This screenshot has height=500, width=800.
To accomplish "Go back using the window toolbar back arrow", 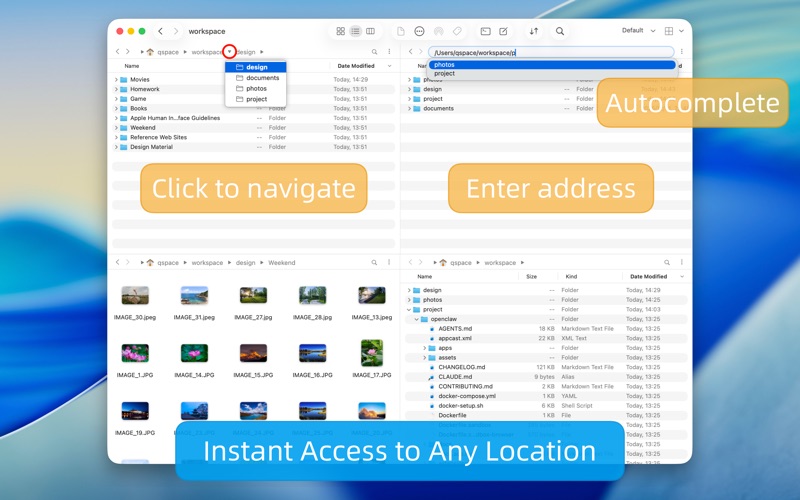I will 160,31.
